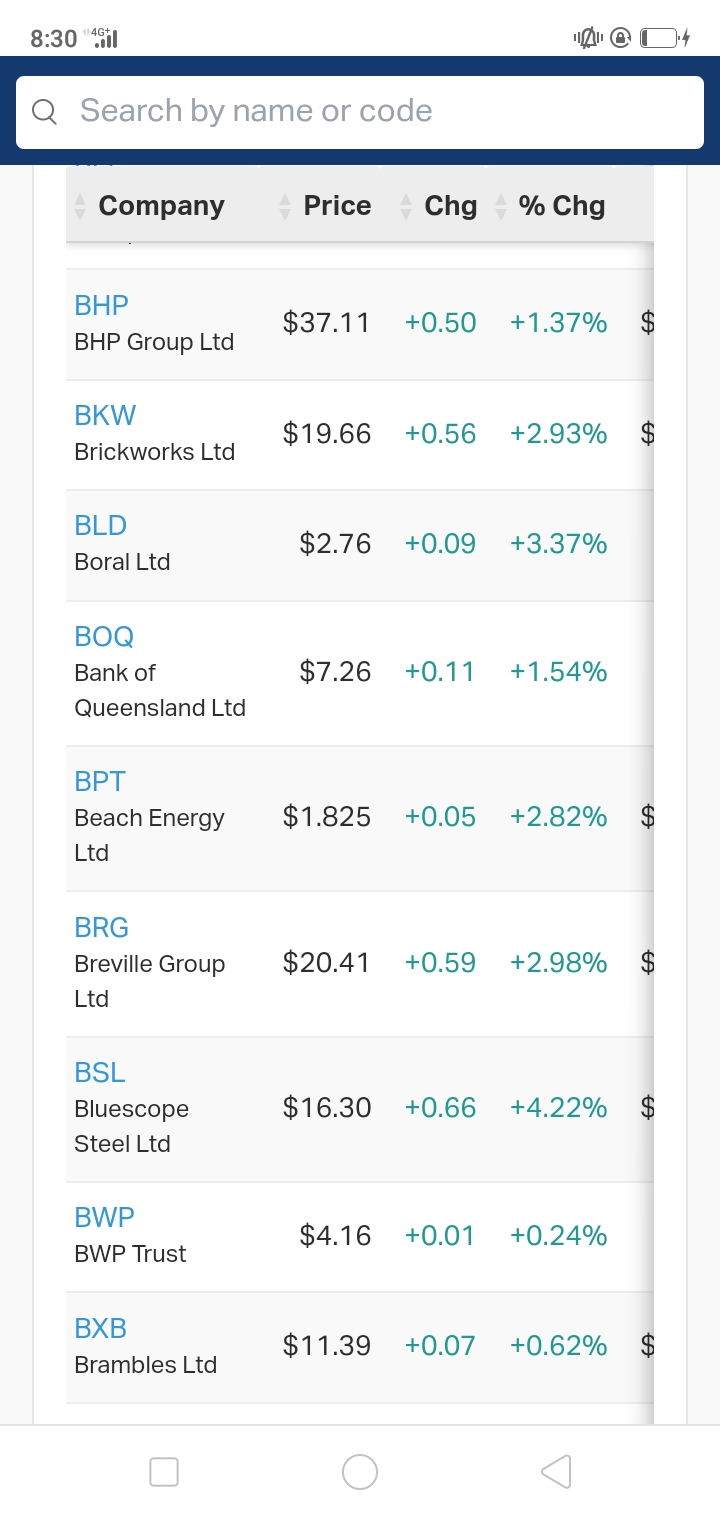Open the BHP stock link
The height and width of the screenshot is (1520, 720).
pos(102,305)
